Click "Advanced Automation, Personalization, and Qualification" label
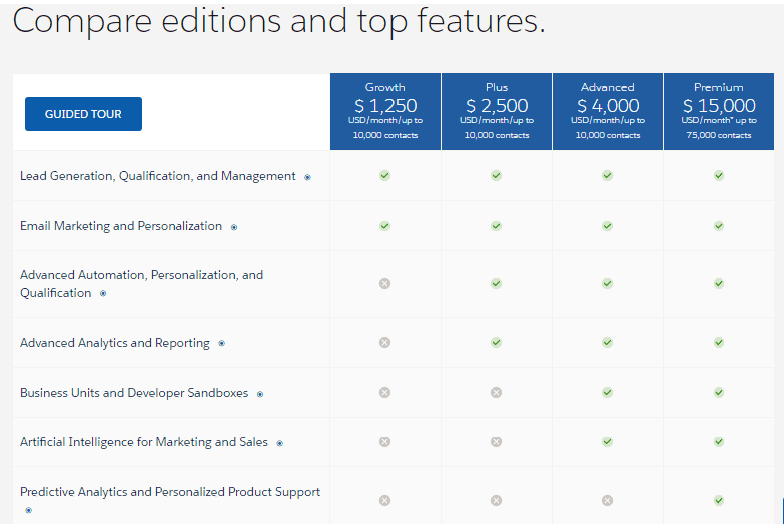Image resolution: width=784 pixels, height=524 pixels. [x=142, y=284]
